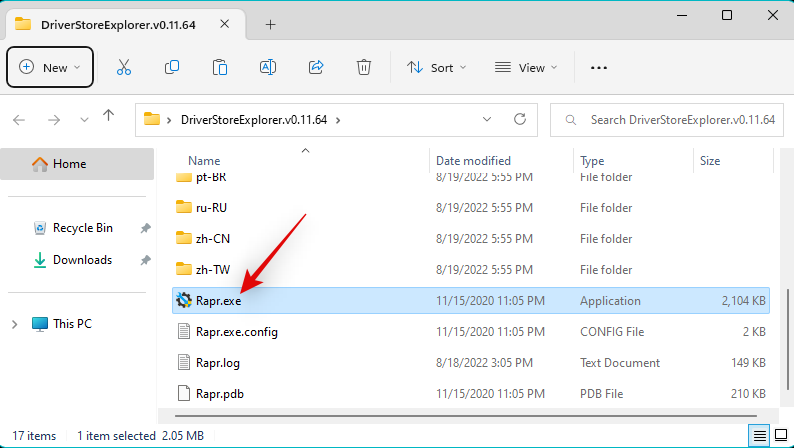
Task: Select the Rapr.pdb file name
Action: point(220,394)
